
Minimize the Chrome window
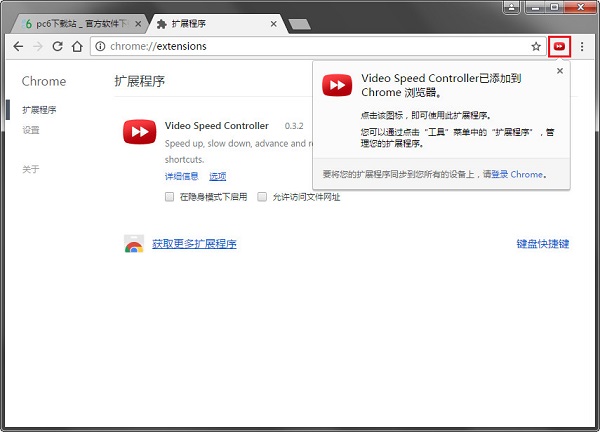536,7
